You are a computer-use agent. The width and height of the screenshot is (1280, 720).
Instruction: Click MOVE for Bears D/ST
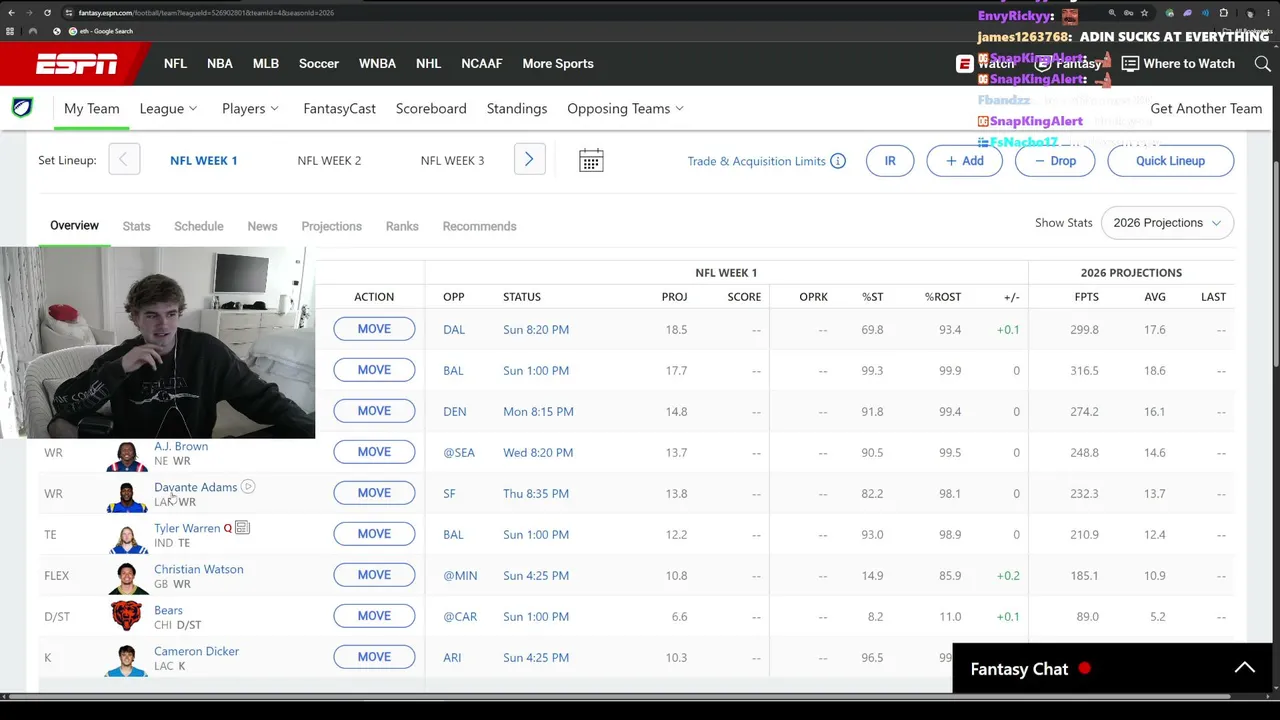[x=374, y=616]
